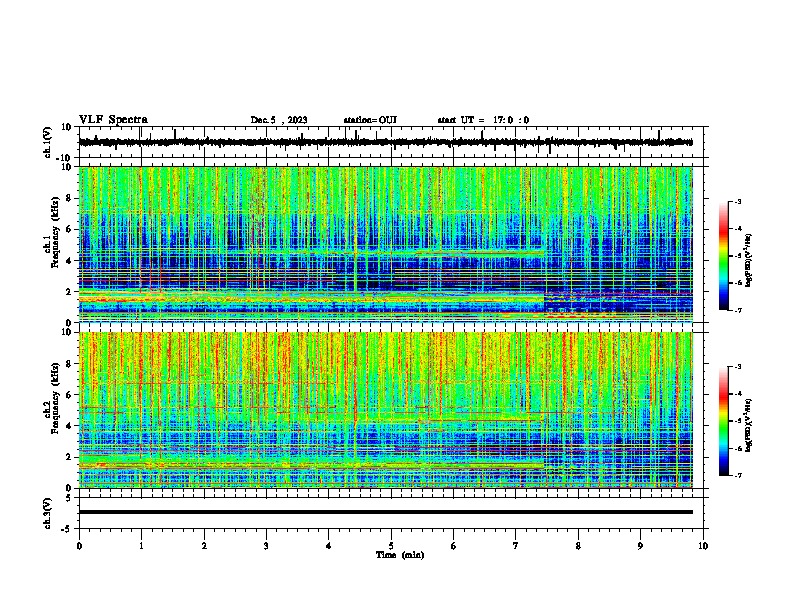792x612 pixels.
Task: Click the ch.2 spectrogram color scale bar
Action: point(723,421)
